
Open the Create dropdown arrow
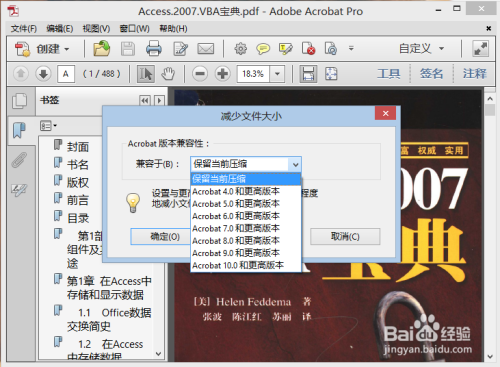tap(67, 49)
